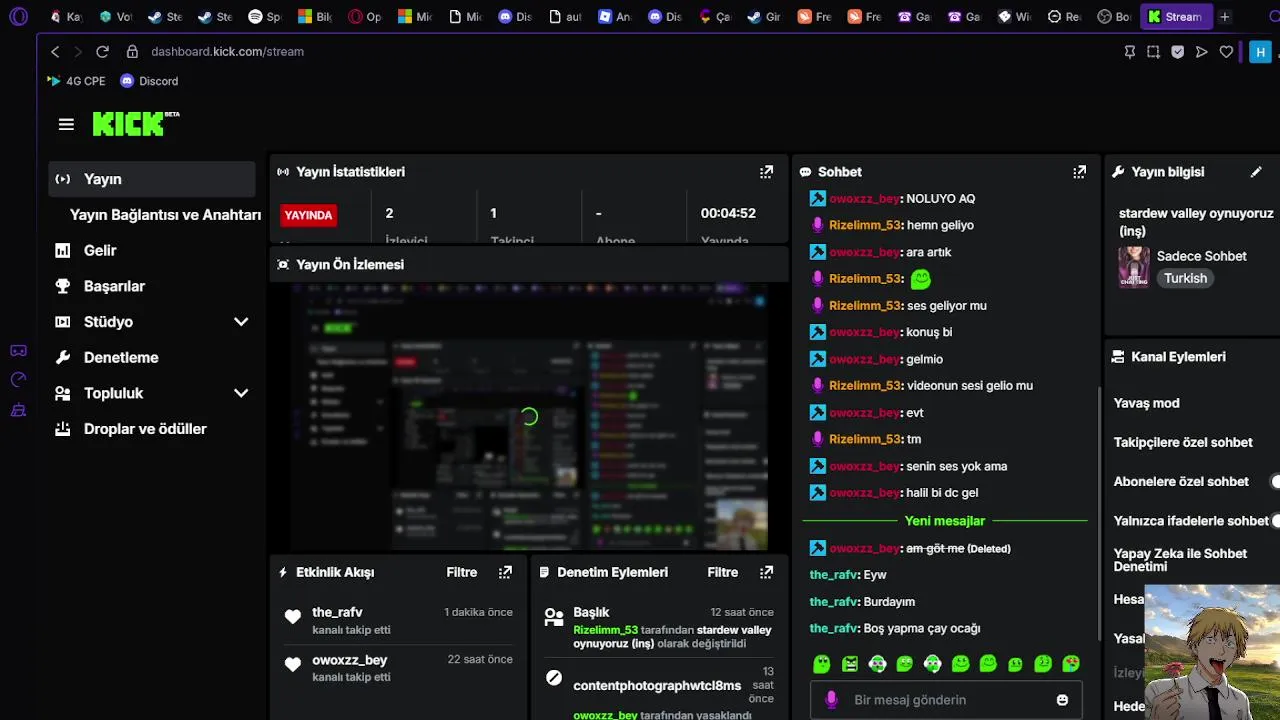Click Takipçilere özel sohbet setting
Viewport: 1280px width, 720px height.
tap(1183, 442)
